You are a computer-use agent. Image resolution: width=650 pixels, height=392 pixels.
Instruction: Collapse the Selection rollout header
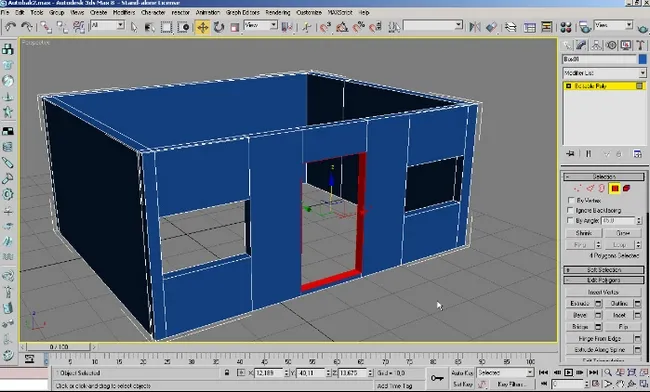click(604, 177)
